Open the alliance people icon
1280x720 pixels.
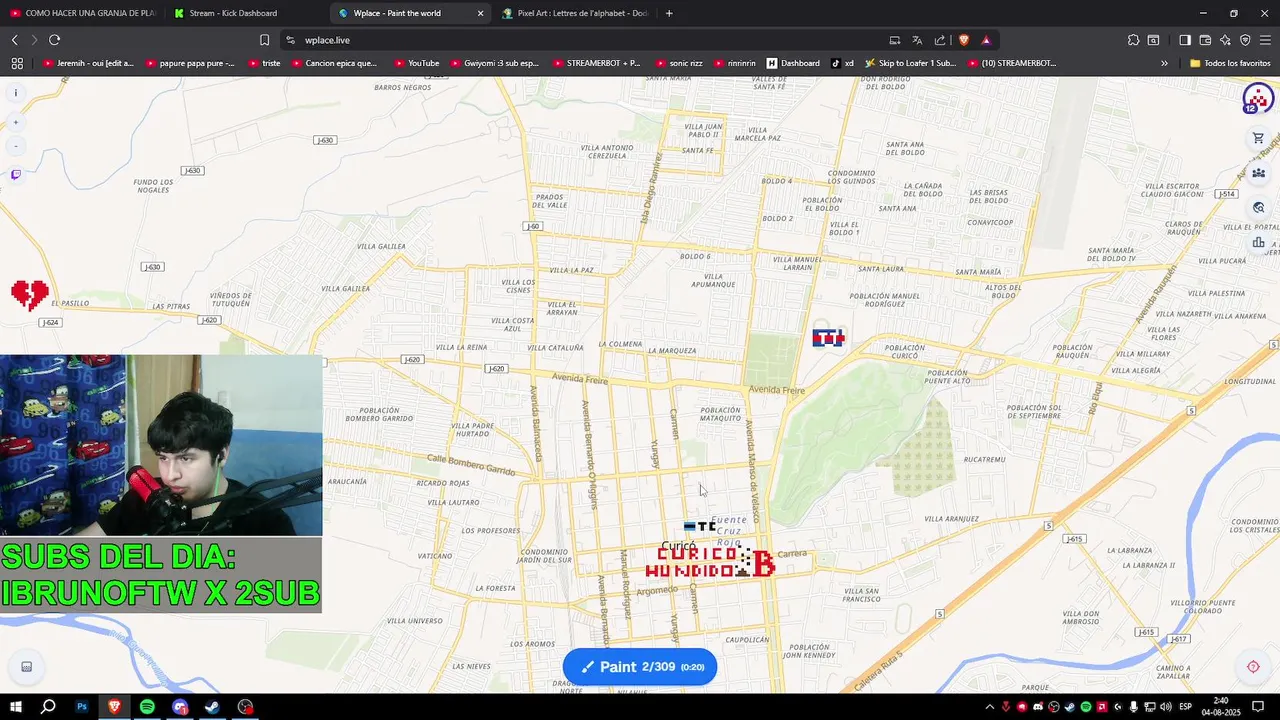point(1258,173)
